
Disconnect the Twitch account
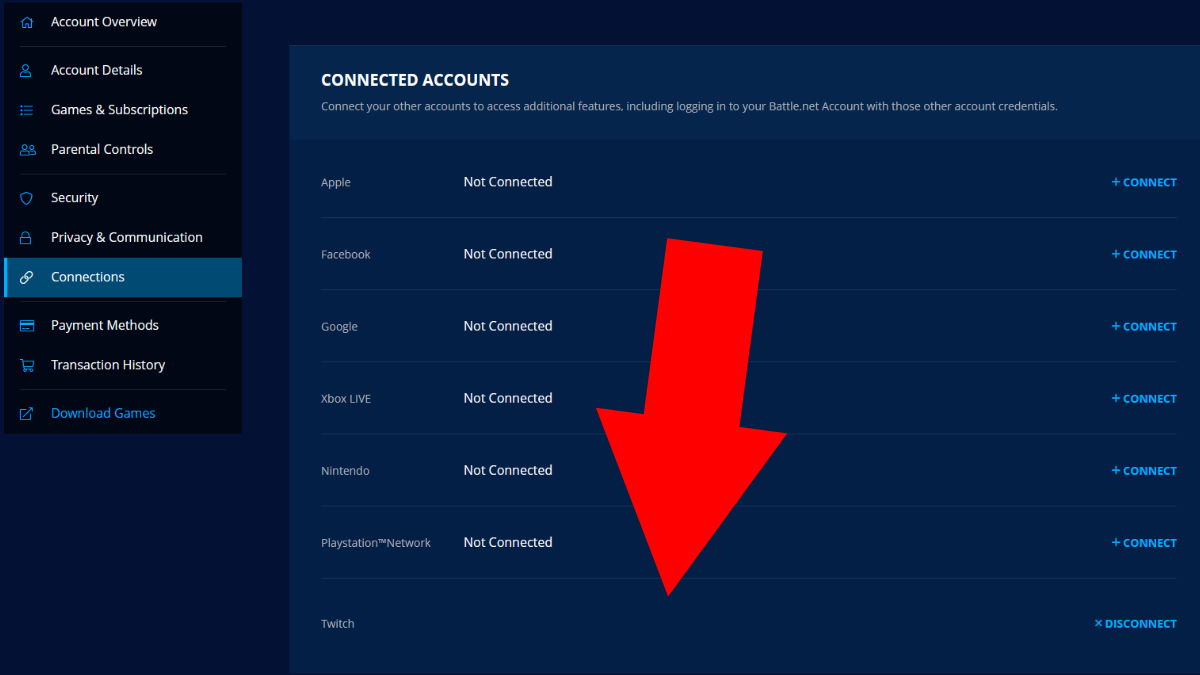pos(1136,623)
